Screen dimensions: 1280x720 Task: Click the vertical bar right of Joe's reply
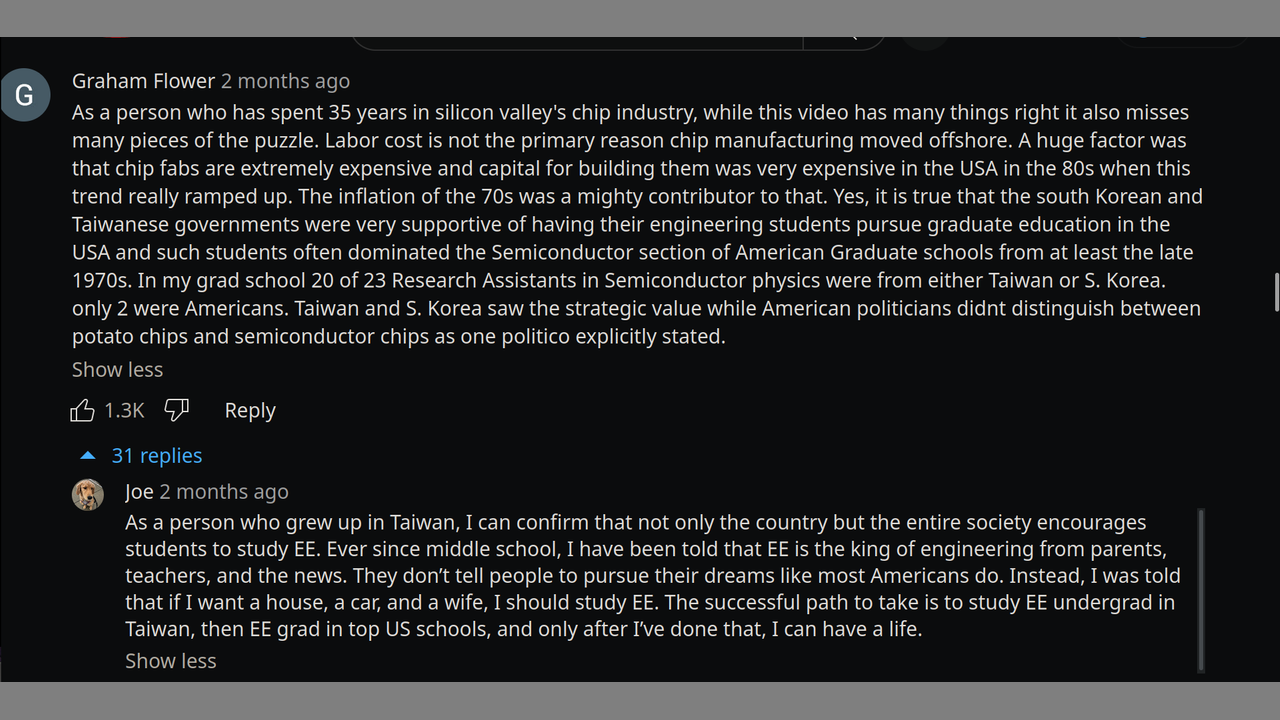[x=1201, y=590]
